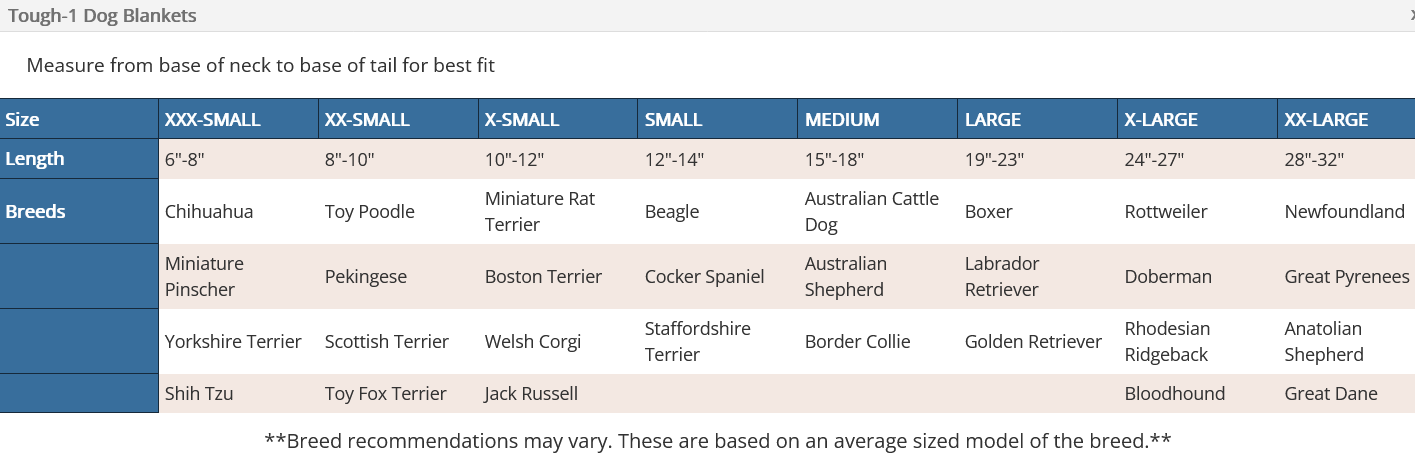Select the XX-LARGE size header
The width and height of the screenshot is (1415, 464).
pos(1346,119)
